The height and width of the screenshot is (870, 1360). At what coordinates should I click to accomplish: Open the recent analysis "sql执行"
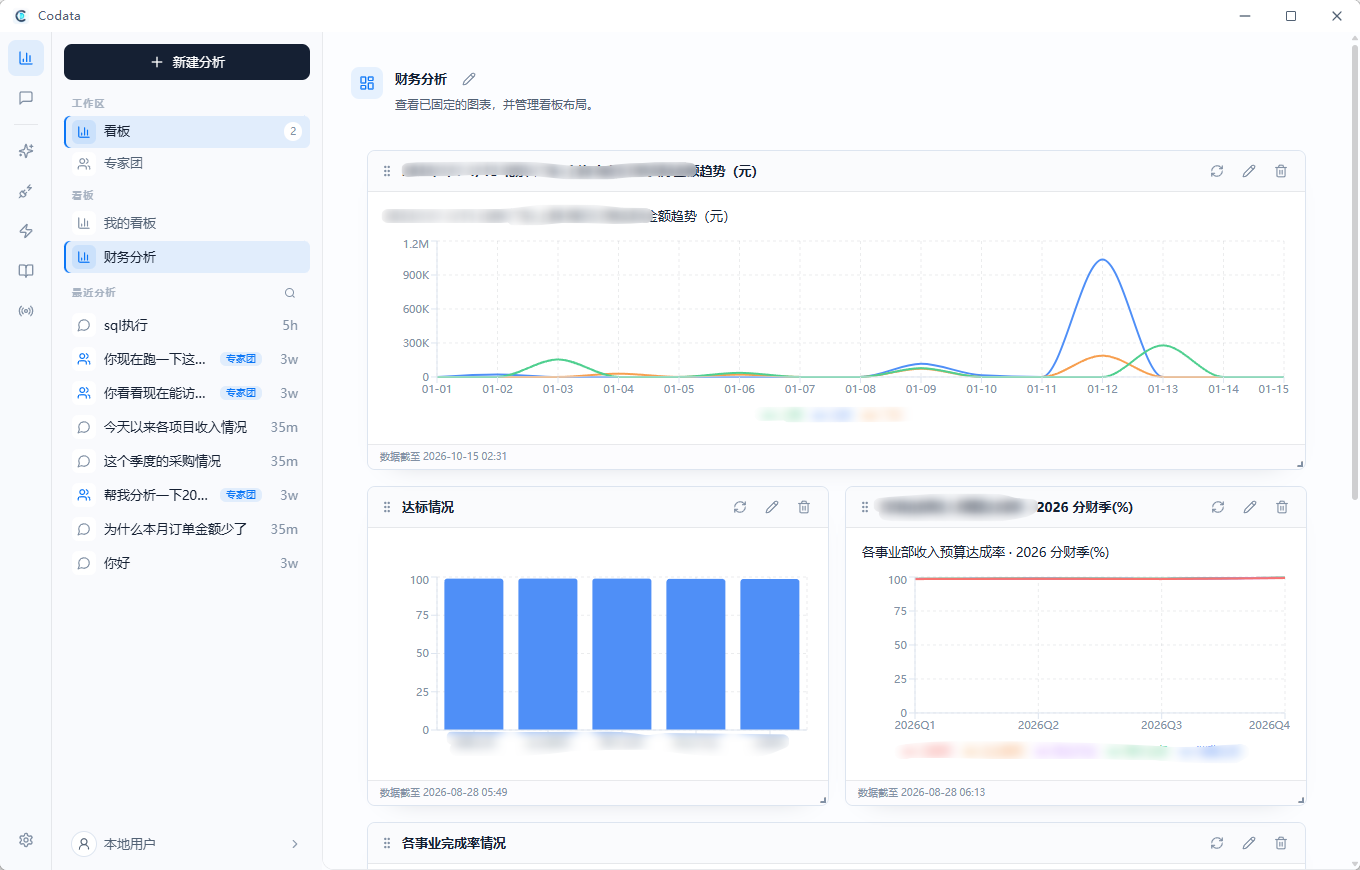point(187,325)
